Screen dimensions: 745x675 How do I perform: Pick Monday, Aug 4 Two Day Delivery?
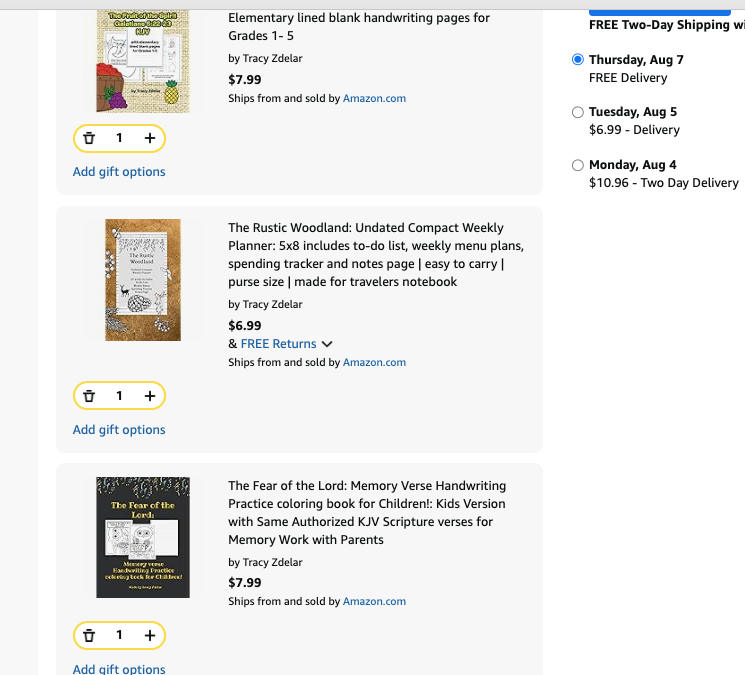tap(578, 165)
